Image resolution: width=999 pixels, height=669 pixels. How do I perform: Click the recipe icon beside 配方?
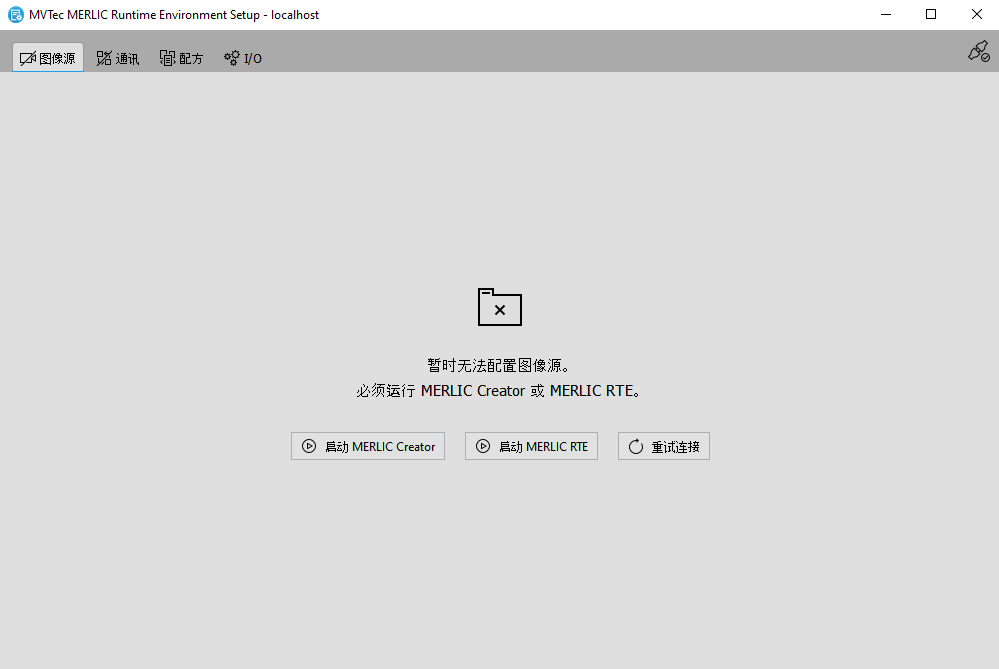coord(167,58)
